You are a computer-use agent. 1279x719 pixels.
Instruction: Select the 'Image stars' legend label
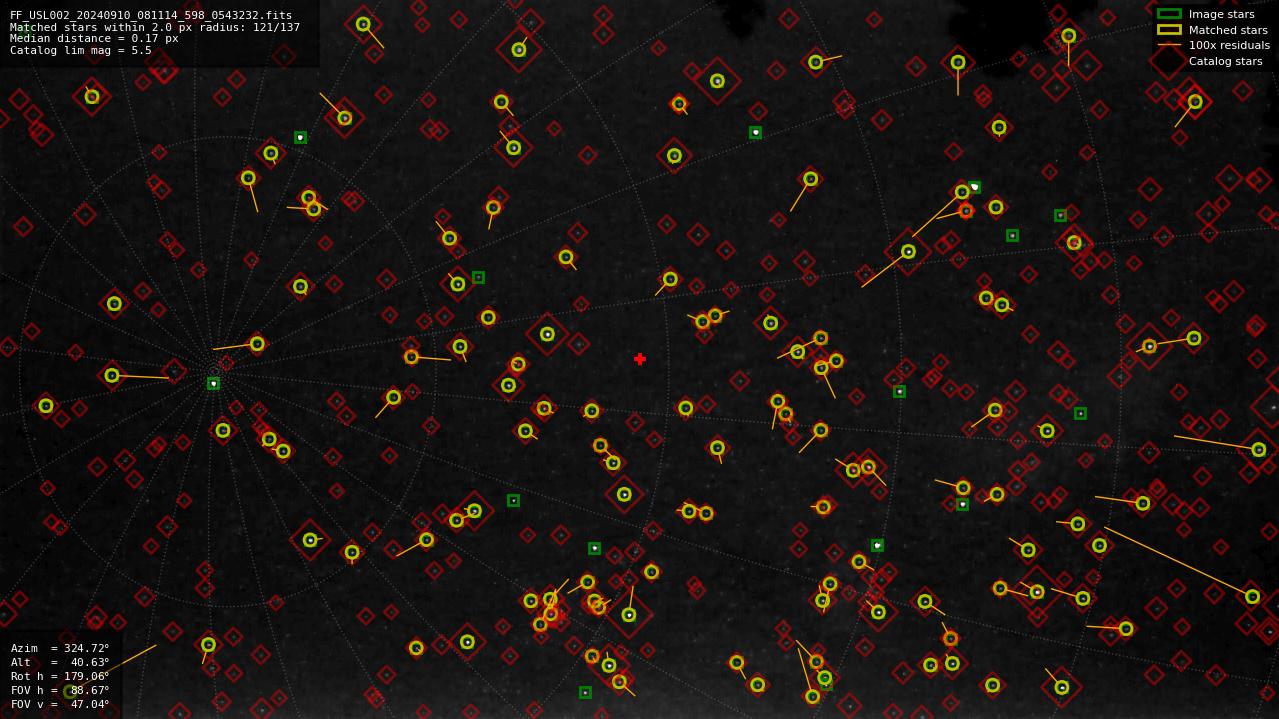(1221, 14)
